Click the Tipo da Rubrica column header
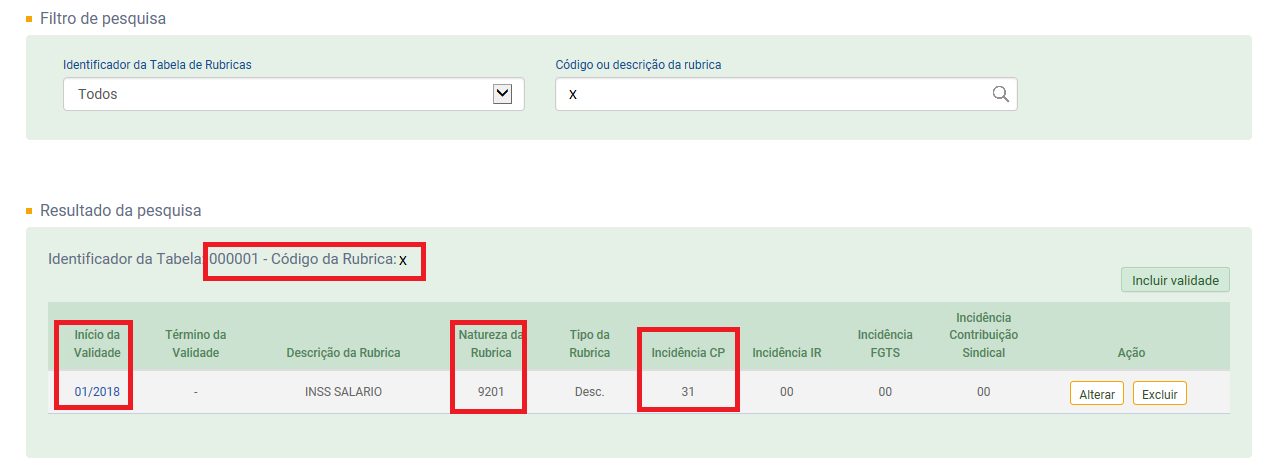Image resolution: width=1265 pixels, height=472 pixels. tap(589, 343)
